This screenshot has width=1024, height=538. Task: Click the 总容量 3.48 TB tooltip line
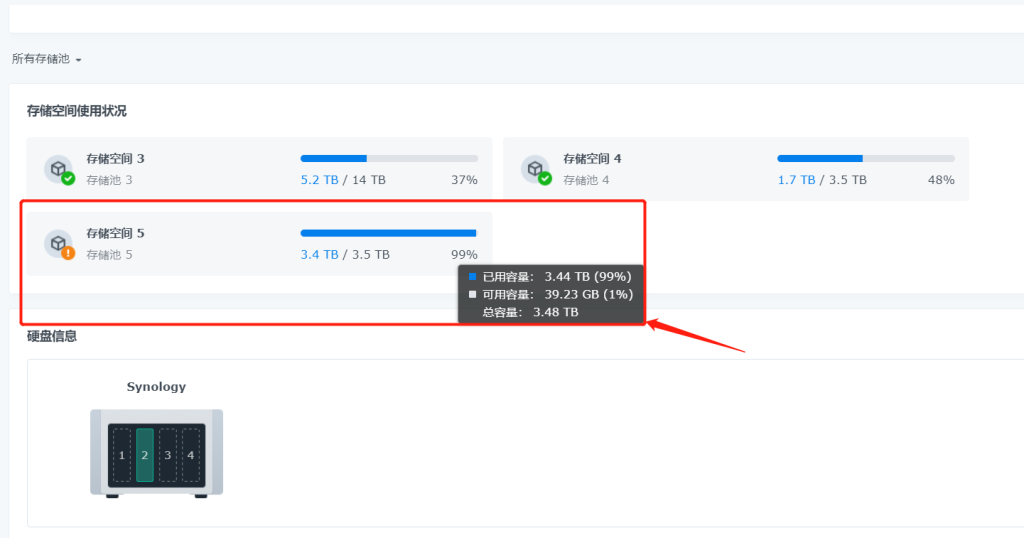coord(530,312)
